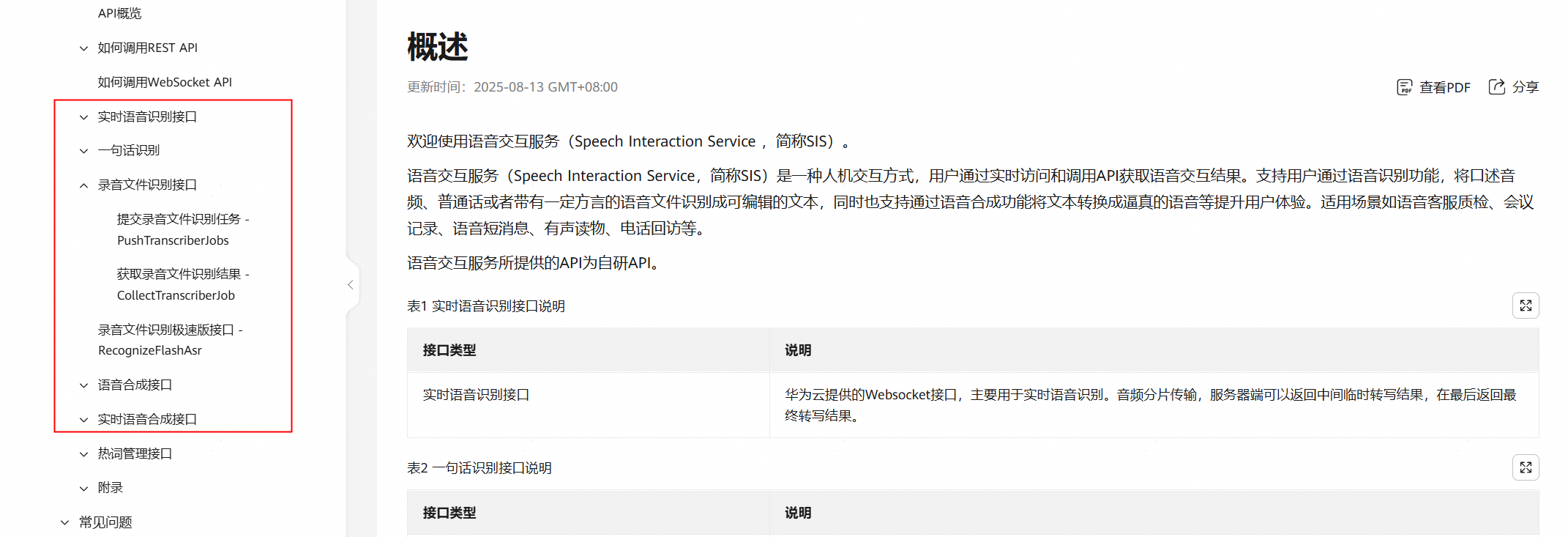Expand the 热词管理接口 section

(x=84, y=454)
